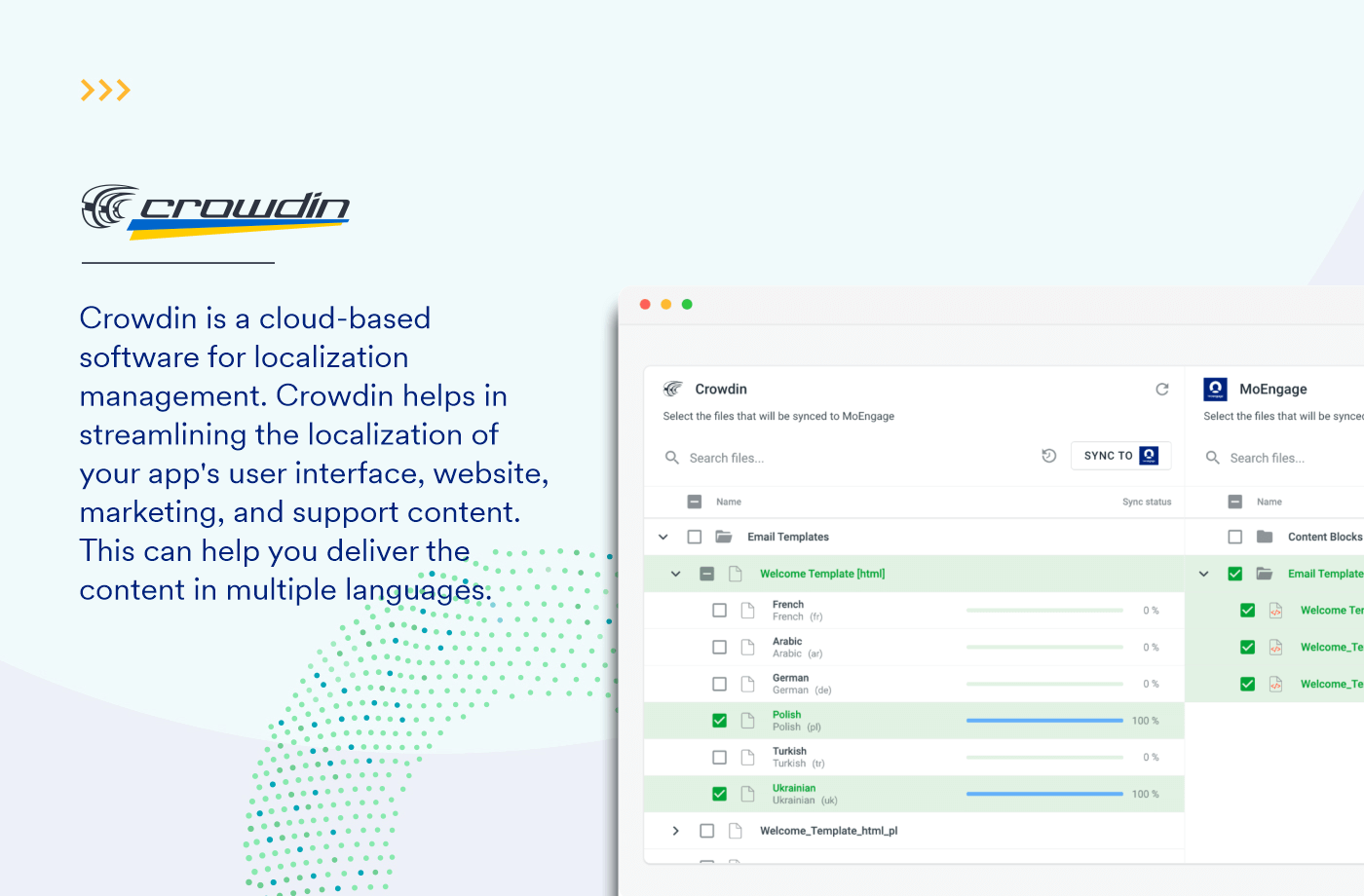Click the first Welcome Te HTML file icon
This screenshot has width=1364, height=896.
(1275, 611)
